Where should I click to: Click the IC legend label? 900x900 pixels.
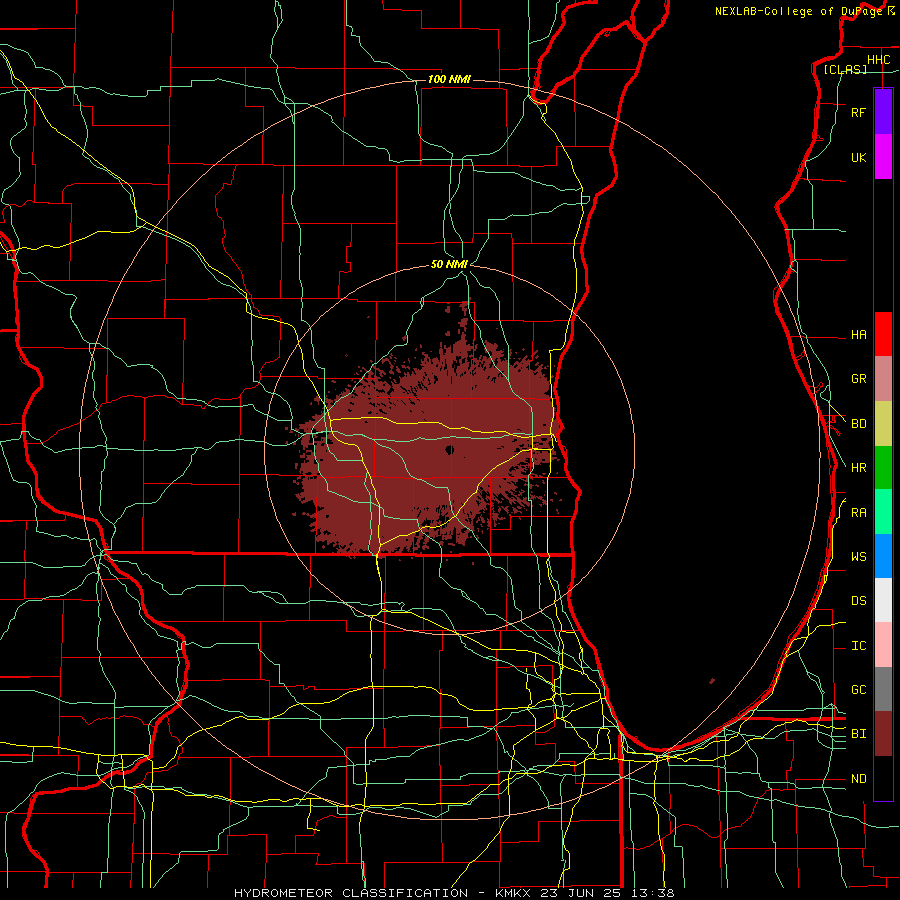[x=858, y=646]
